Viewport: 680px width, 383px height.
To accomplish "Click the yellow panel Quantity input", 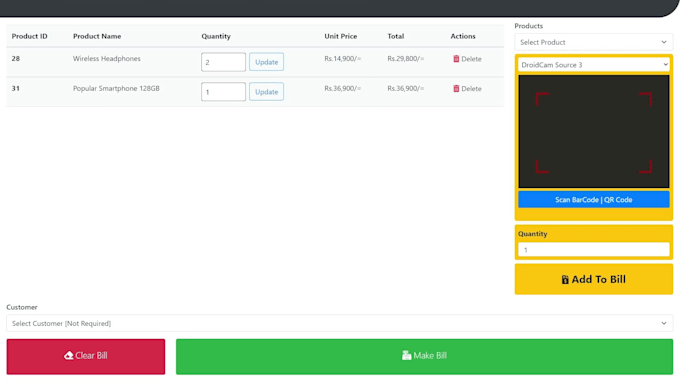I will click(x=593, y=250).
